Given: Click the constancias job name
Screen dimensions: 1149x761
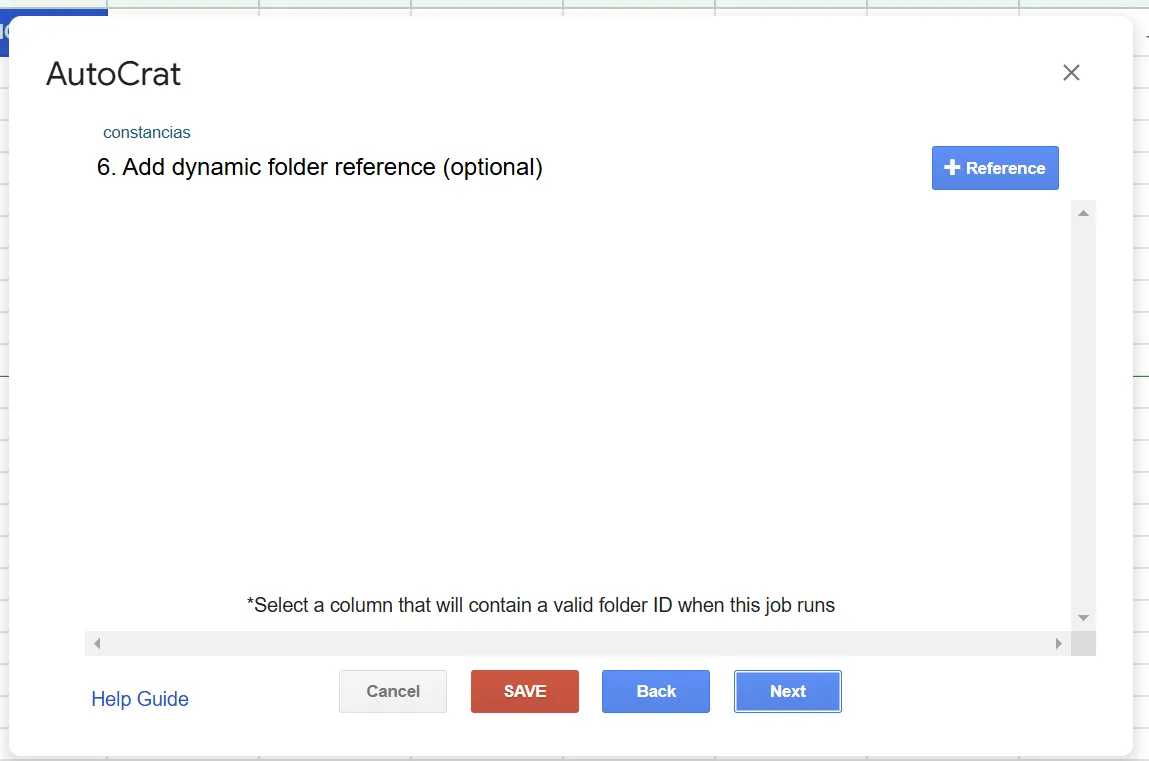Looking at the screenshot, I should [x=147, y=133].
